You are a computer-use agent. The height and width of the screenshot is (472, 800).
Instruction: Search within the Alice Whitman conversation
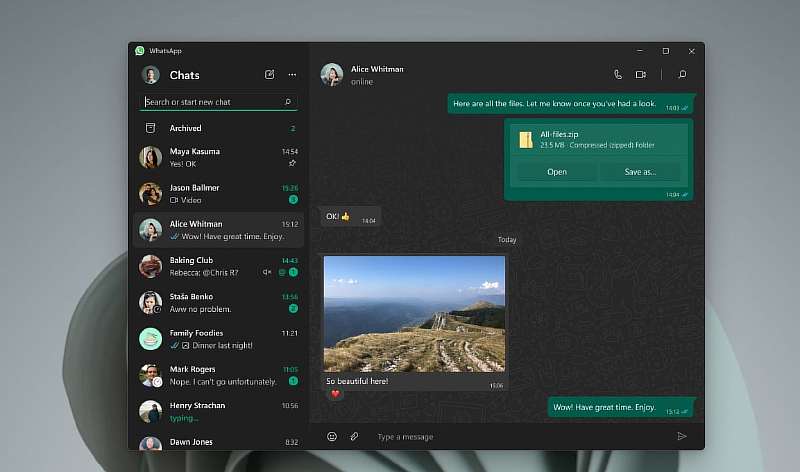point(682,75)
